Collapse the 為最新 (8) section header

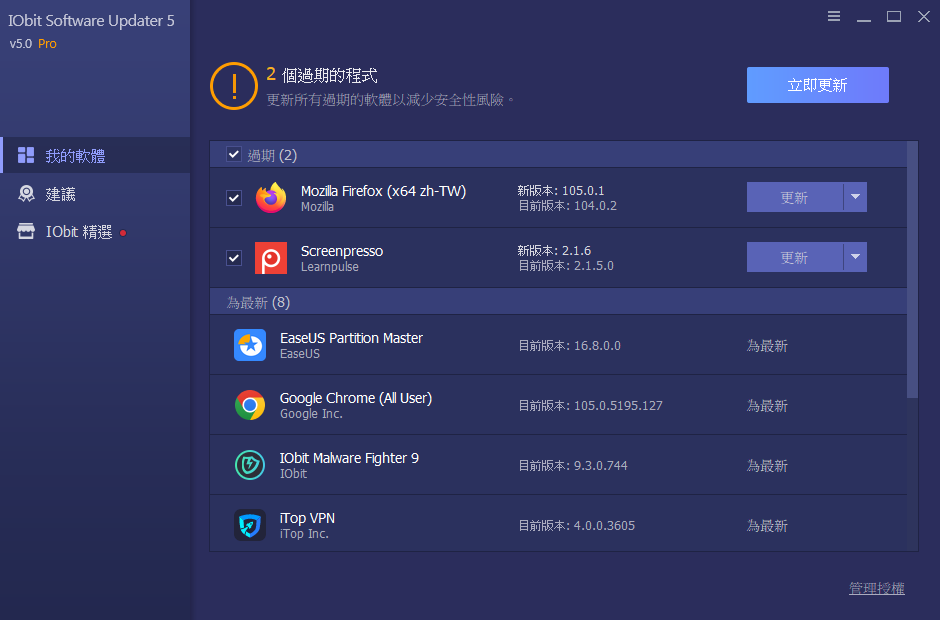558,302
